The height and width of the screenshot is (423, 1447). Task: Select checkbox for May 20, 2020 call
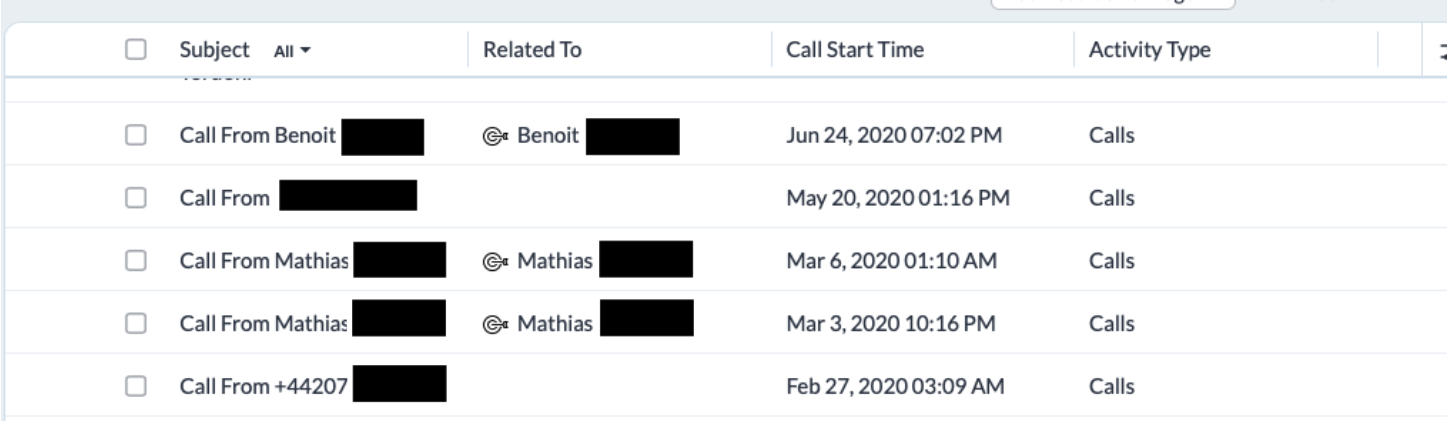click(x=138, y=199)
